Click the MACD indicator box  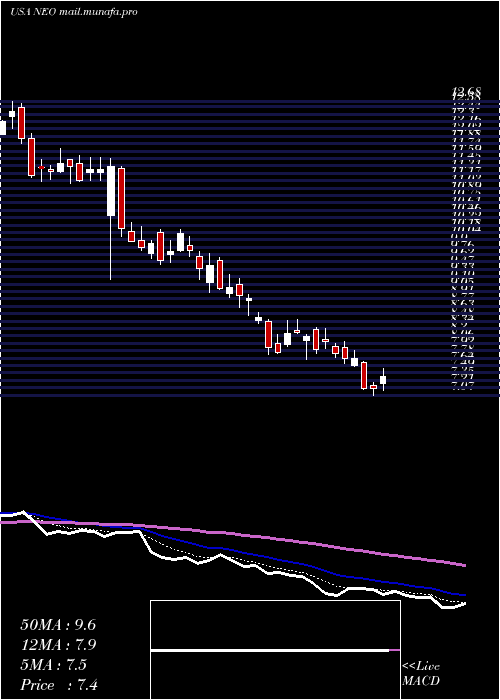click(x=275, y=650)
